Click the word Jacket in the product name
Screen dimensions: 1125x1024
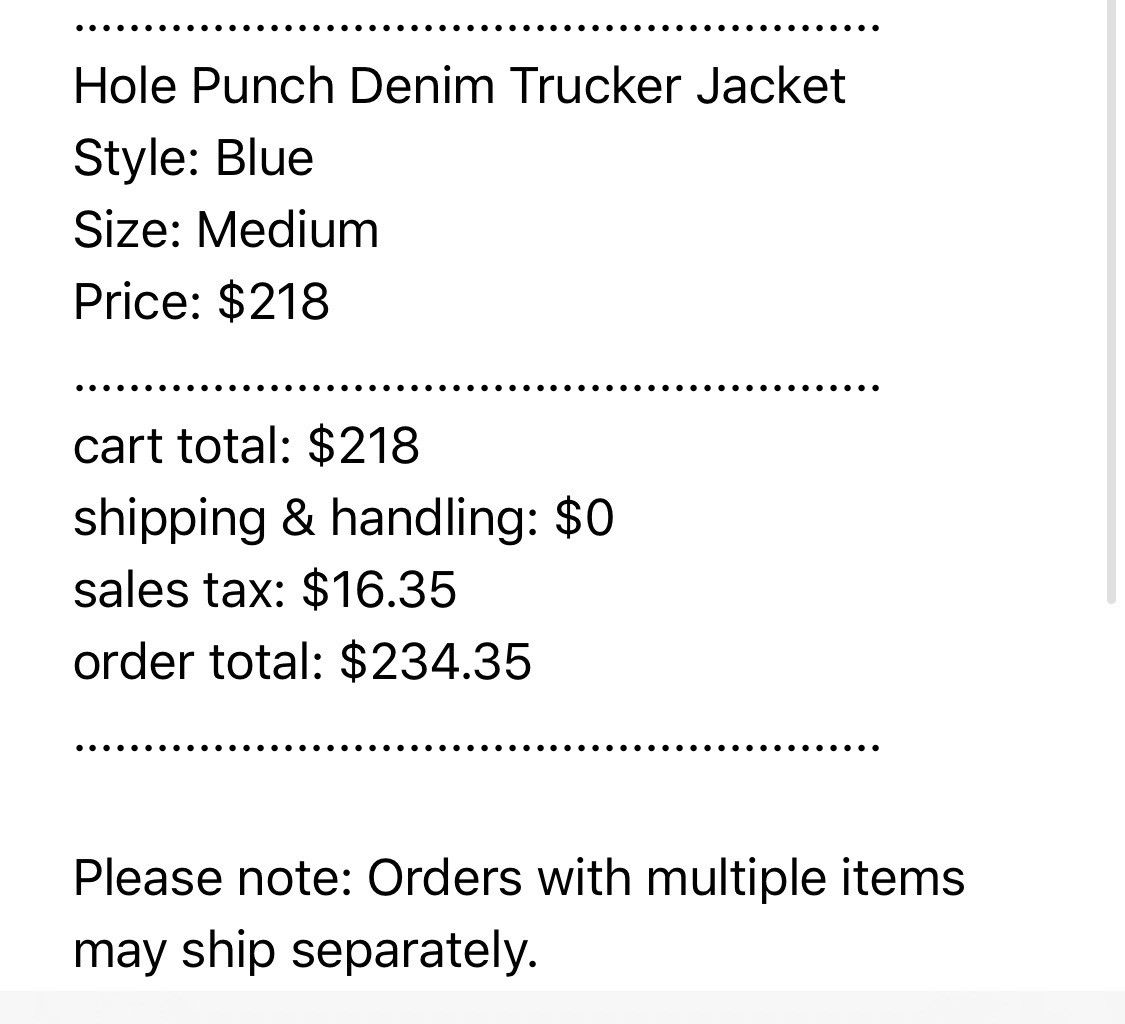(771, 86)
